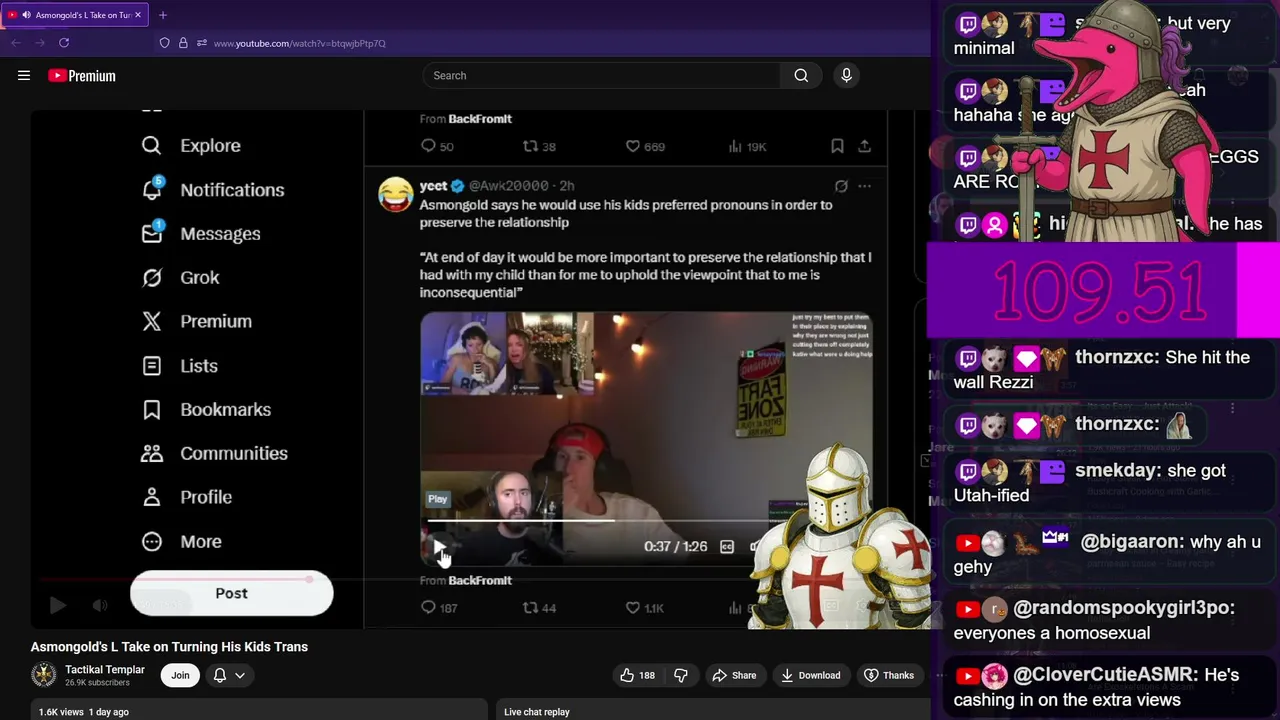The height and width of the screenshot is (720, 1280).
Task: Open the three-dot menu on yeet's tweet
Action: pyautogui.click(x=864, y=186)
